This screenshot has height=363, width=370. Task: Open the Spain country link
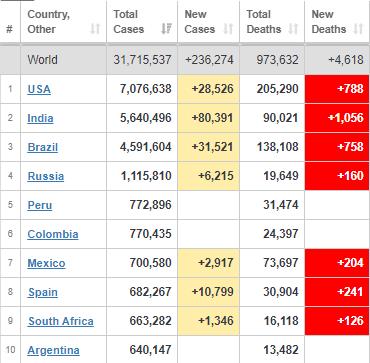tap(43, 292)
